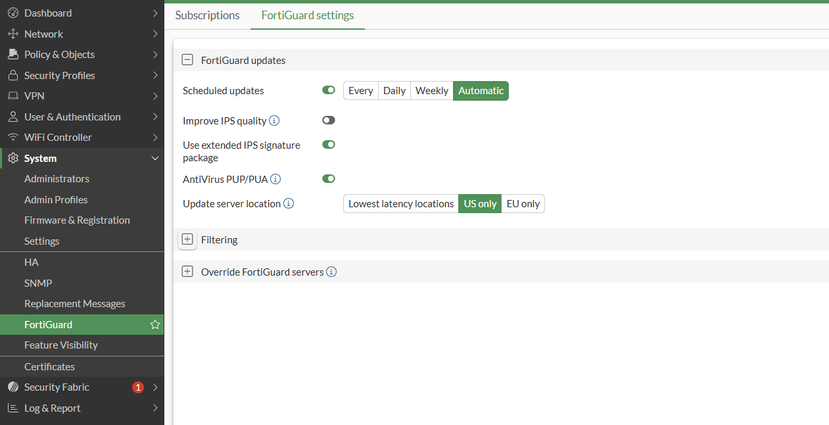Click the User & Authentication person icon
Viewport: 829px width, 425px height.
pyautogui.click(x=13, y=117)
